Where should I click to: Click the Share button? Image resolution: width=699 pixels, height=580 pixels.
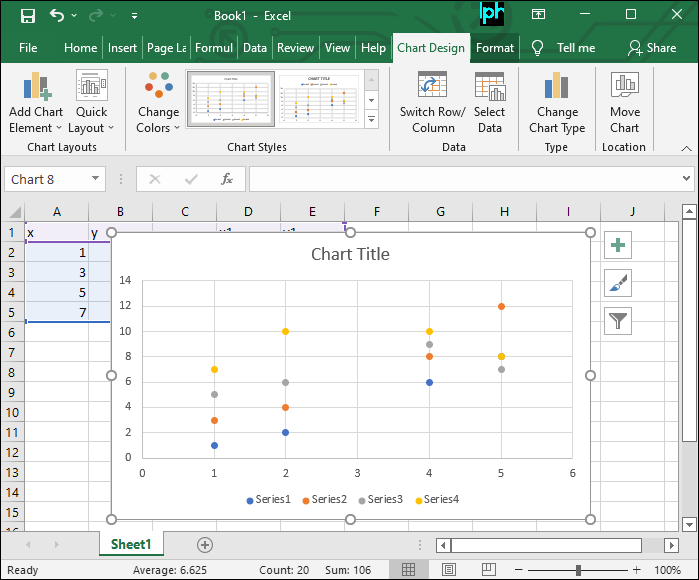[x=651, y=47]
